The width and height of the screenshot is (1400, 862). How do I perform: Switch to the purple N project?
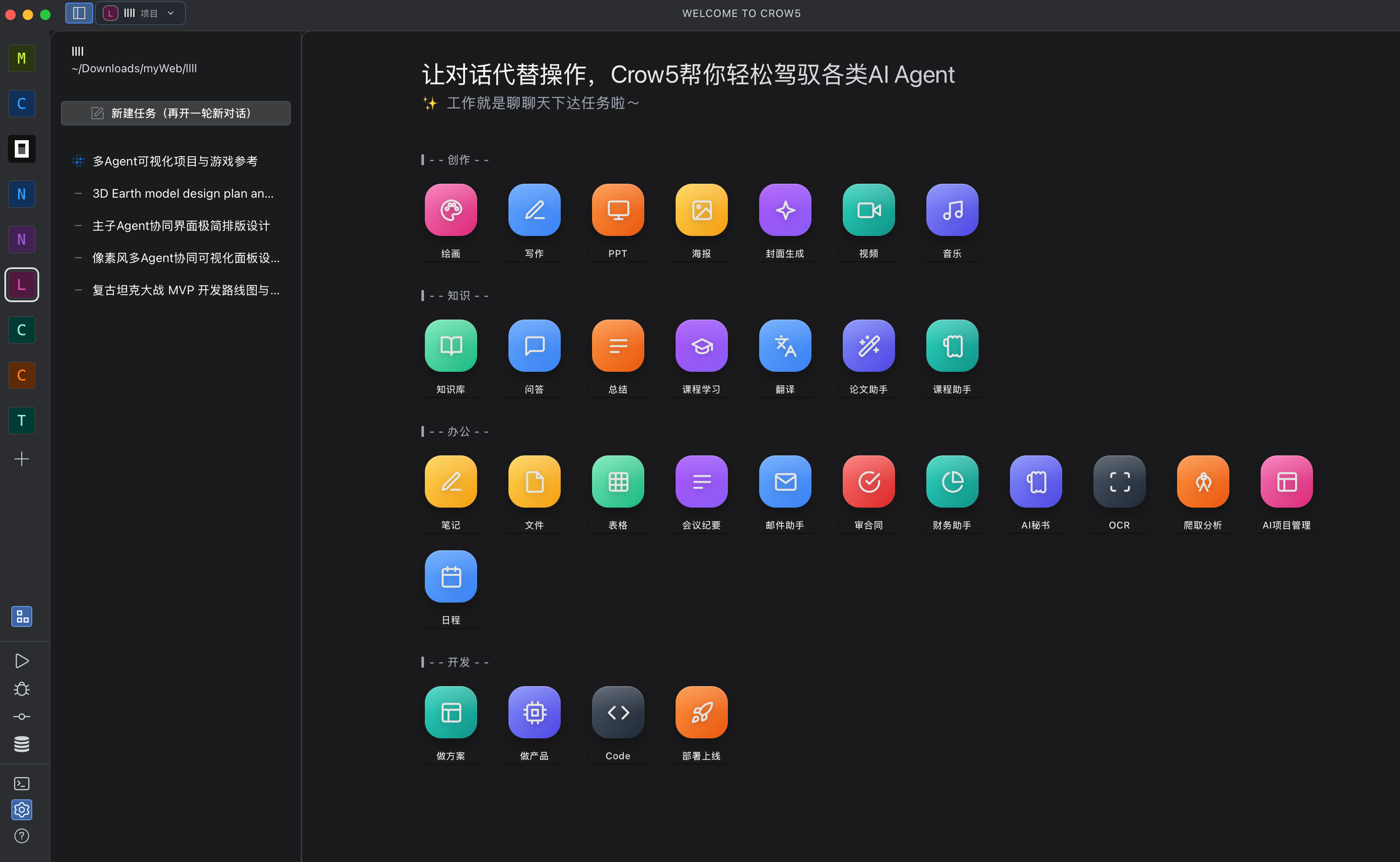[x=22, y=239]
